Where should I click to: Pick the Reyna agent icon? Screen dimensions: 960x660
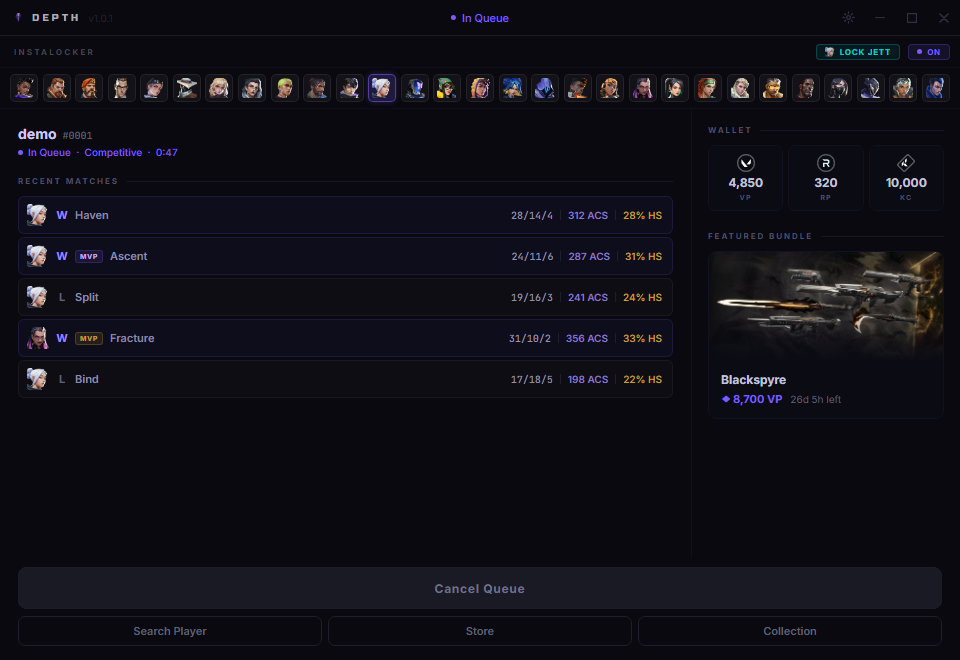pos(643,88)
